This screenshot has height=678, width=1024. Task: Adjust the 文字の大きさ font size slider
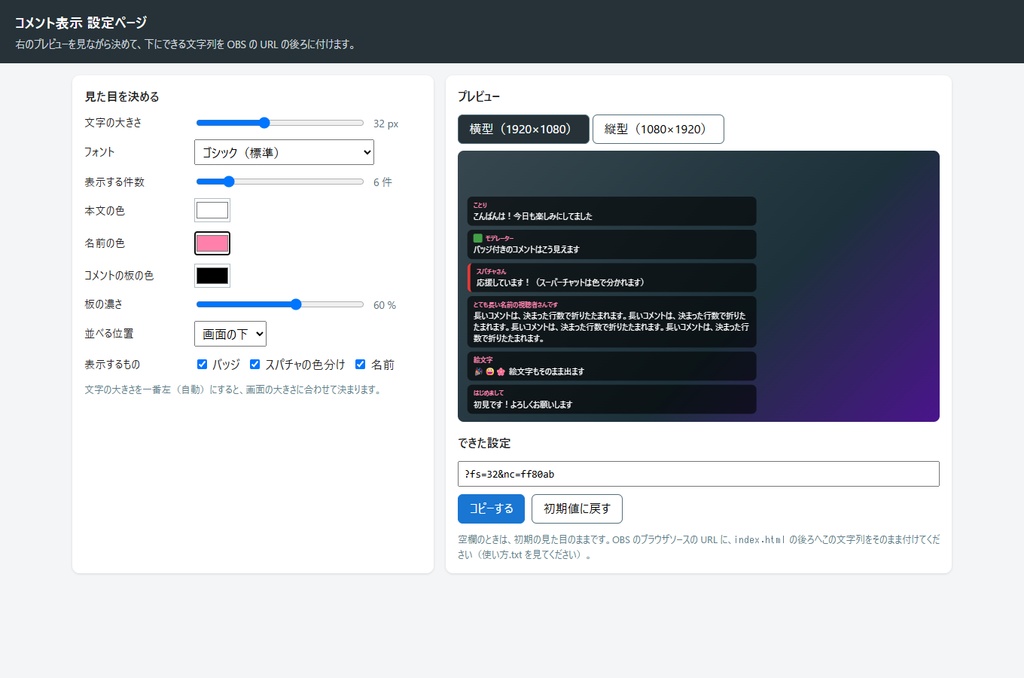280,123
